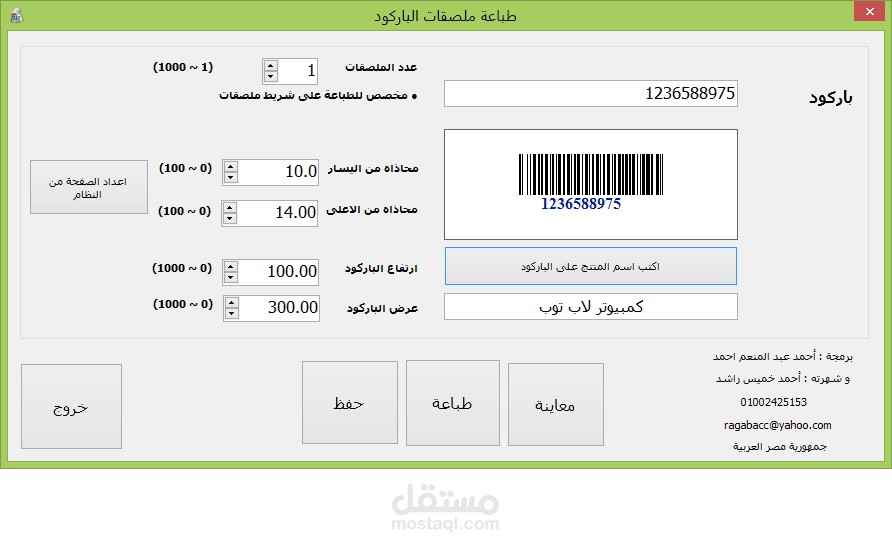Click the ارتفاع الباركود label
Viewport: 892px width, 544px height.
click(x=381, y=269)
